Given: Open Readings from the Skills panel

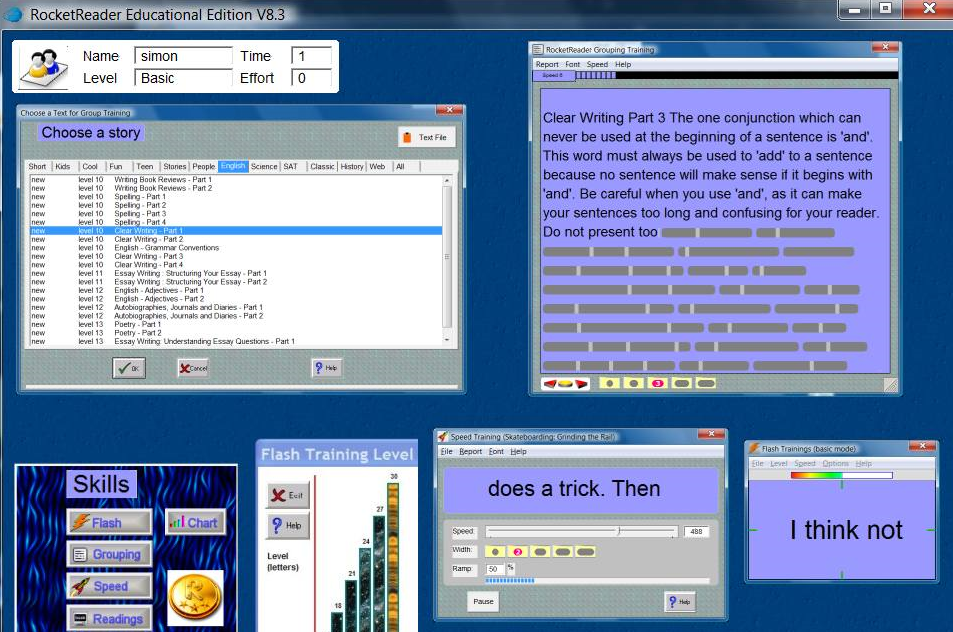Looking at the screenshot, I should (109, 619).
